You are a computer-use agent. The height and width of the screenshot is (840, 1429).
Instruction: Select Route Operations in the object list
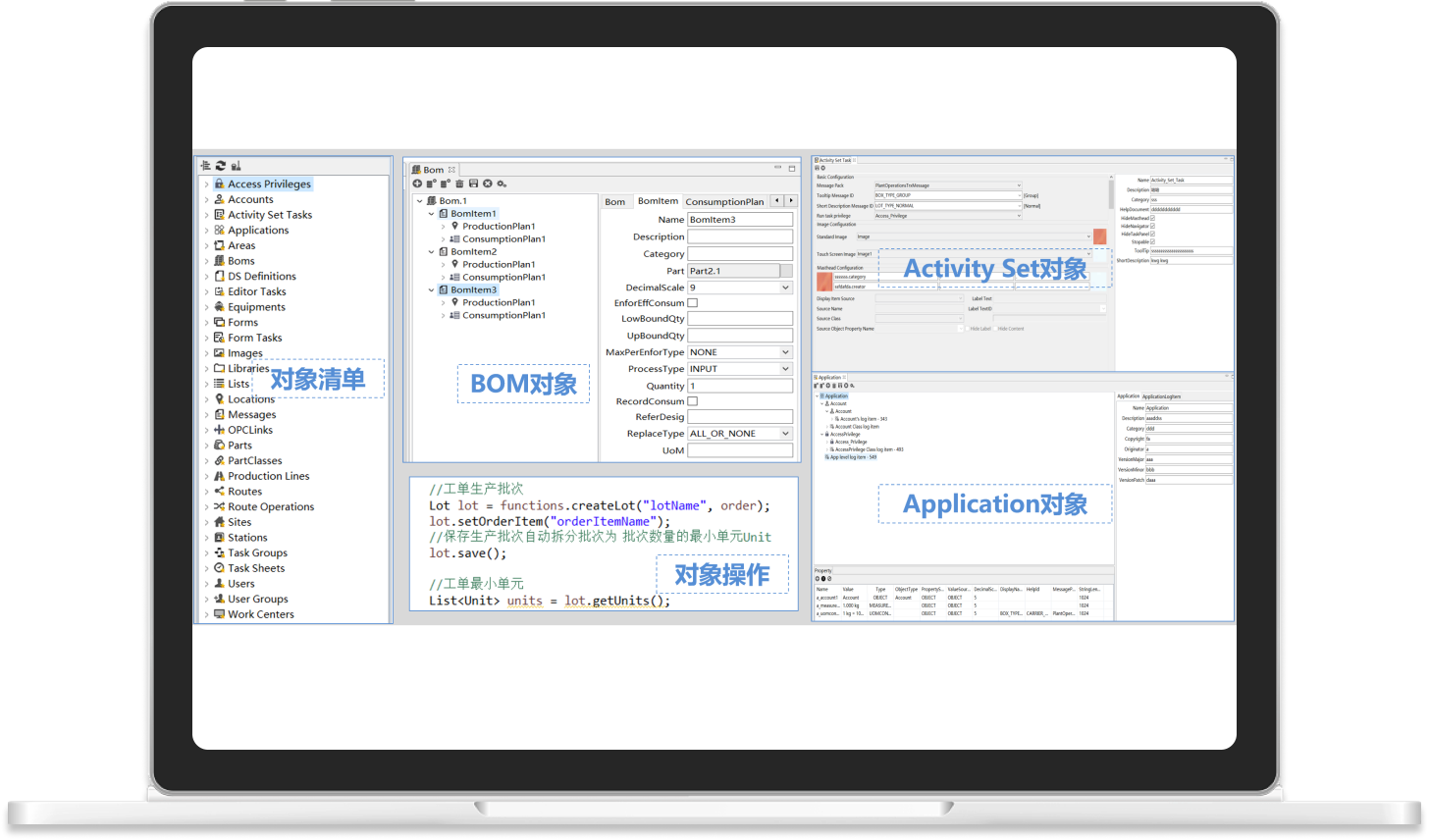pos(271,507)
